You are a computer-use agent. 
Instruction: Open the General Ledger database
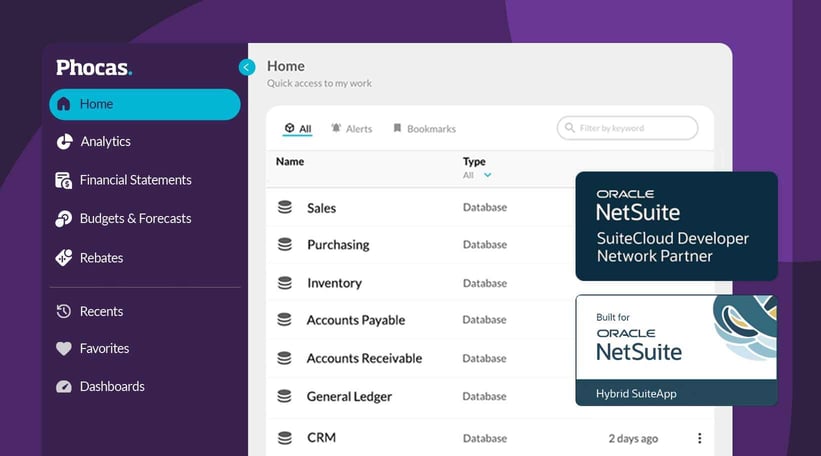click(349, 397)
